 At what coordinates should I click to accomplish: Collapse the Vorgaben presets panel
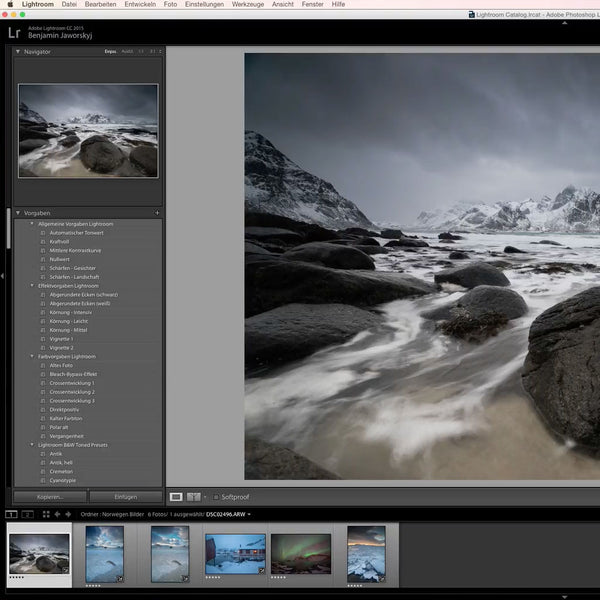pyautogui.click(x=18, y=213)
